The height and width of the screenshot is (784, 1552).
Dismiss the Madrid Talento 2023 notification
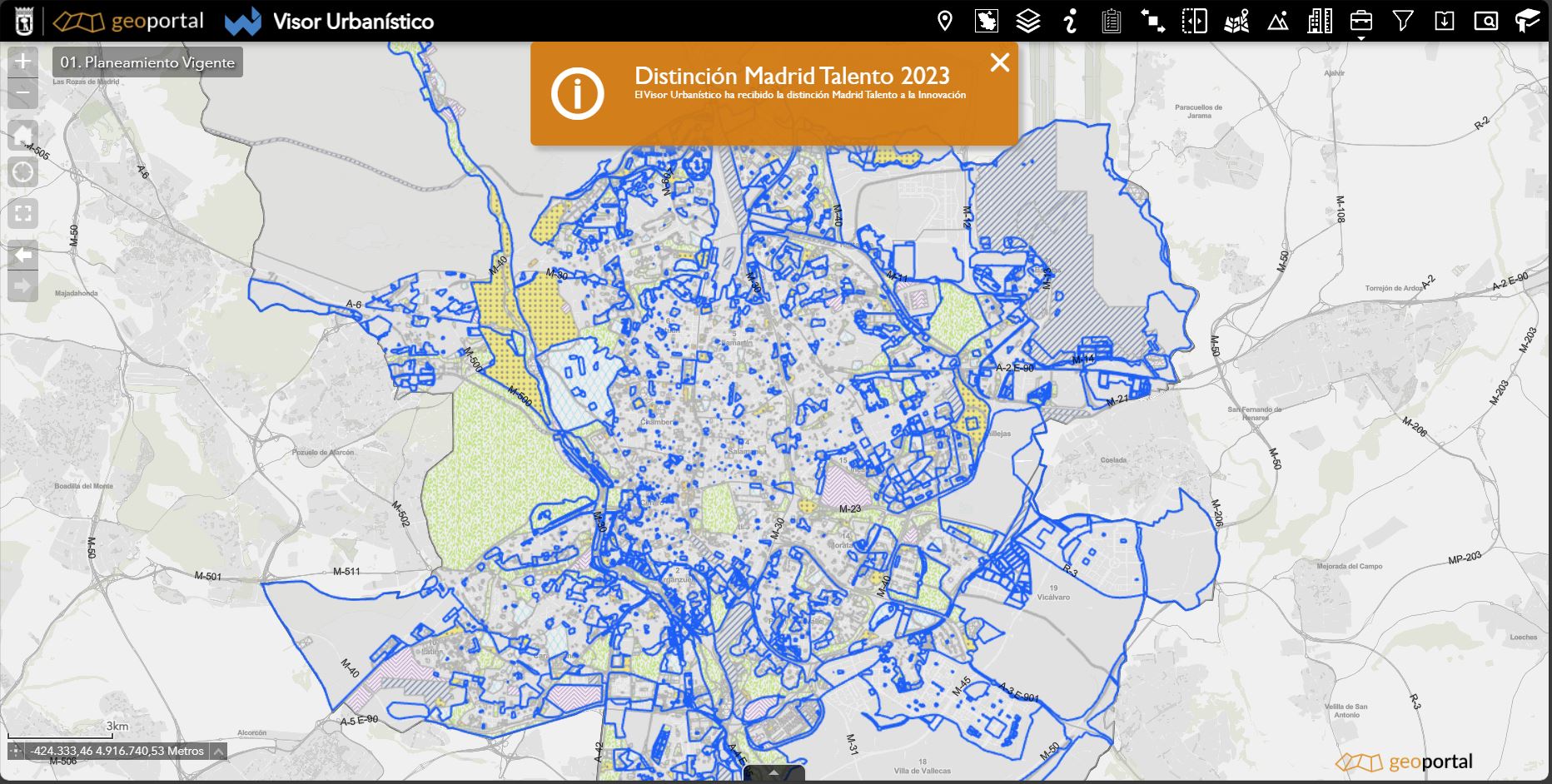(x=998, y=62)
